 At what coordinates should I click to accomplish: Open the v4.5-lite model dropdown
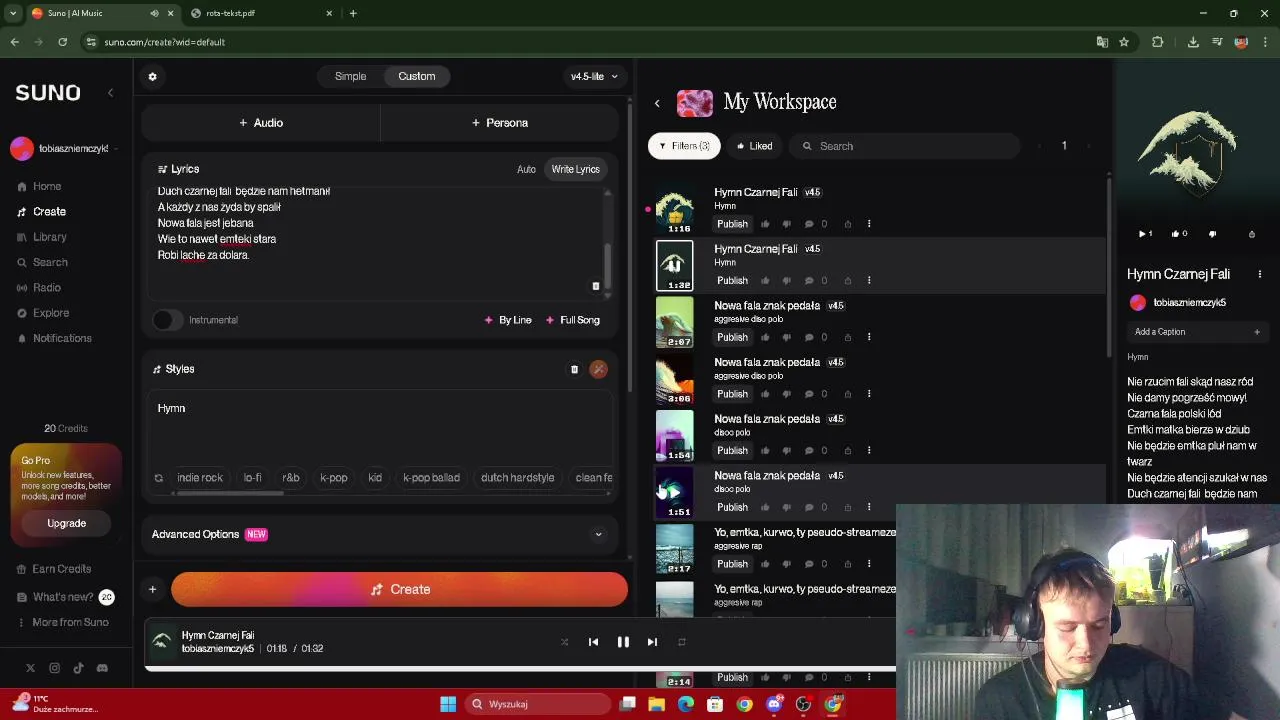(x=594, y=76)
